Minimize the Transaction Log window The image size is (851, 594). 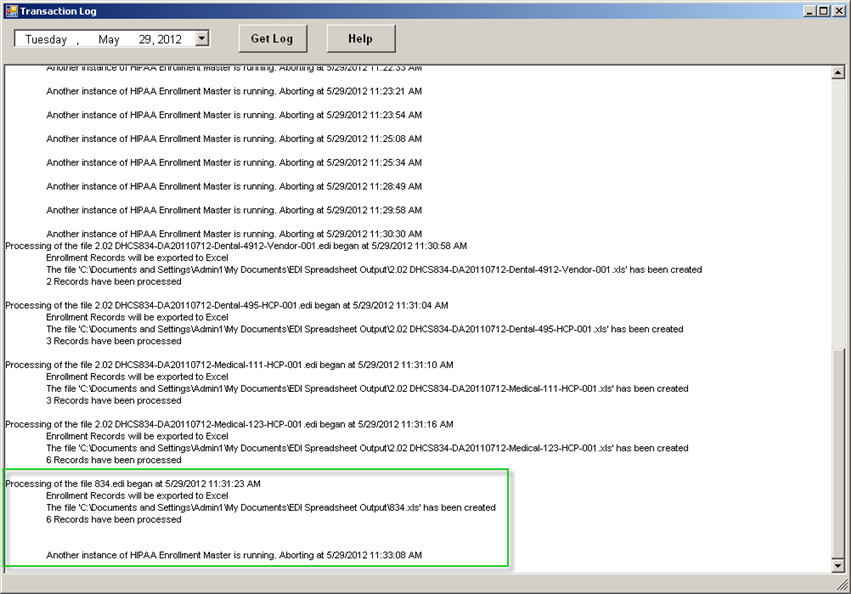tap(810, 11)
